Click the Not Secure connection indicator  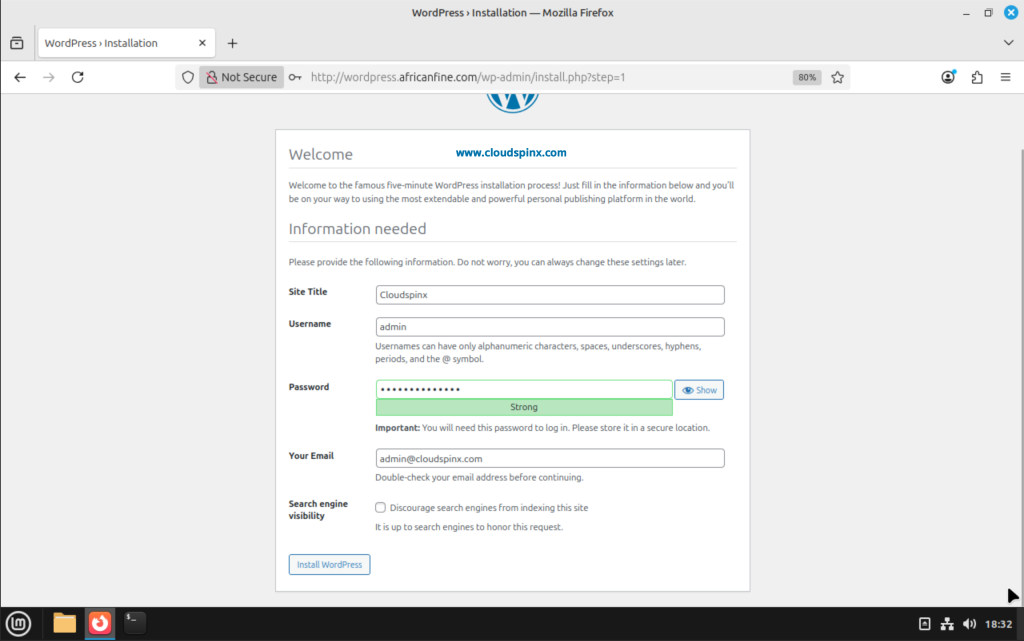pyautogui.click(x=242, y=77)
